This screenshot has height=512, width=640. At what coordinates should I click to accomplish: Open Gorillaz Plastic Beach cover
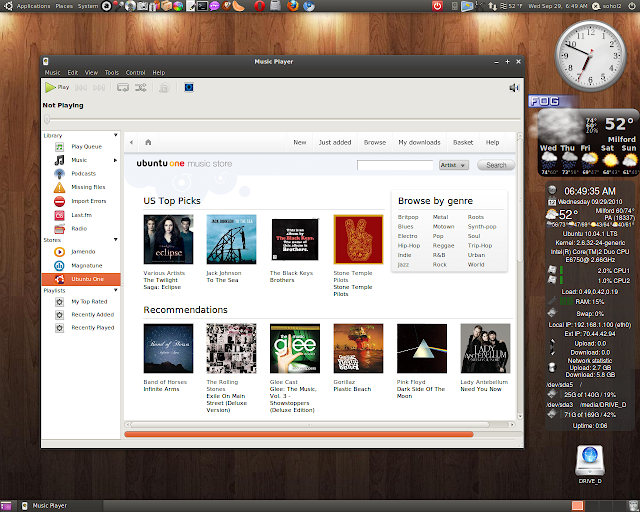pyautogui.click(x=358, y=348)
